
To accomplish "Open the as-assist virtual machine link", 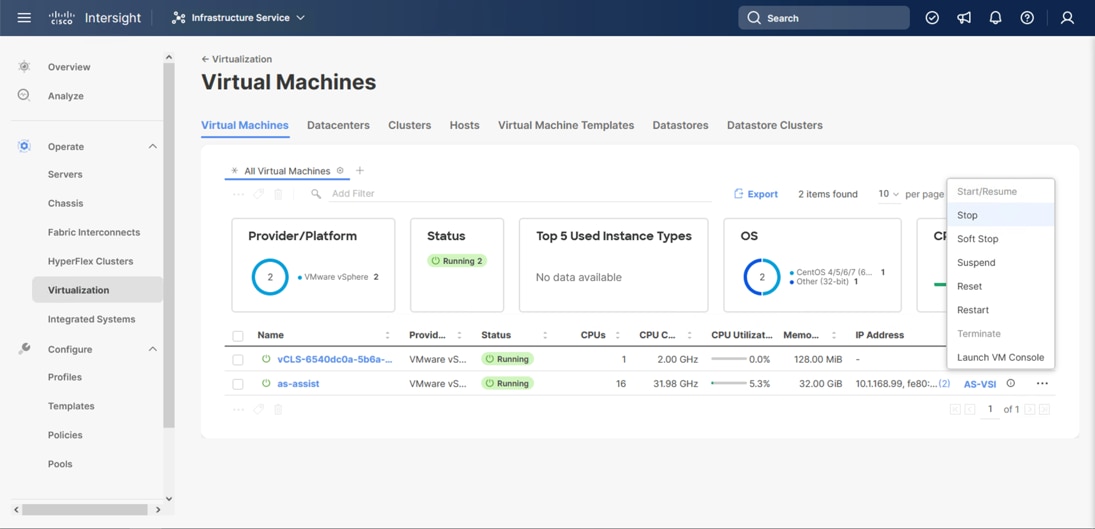I will pos(298,384).
